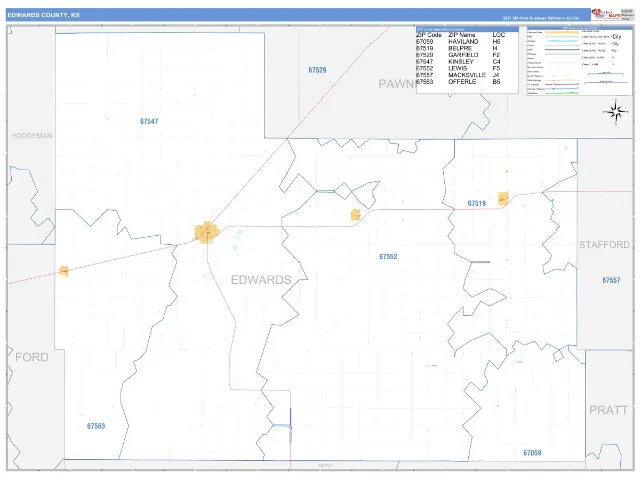Click the ZIP label 67552 on map
640x480 pixels.
[388, 257]
